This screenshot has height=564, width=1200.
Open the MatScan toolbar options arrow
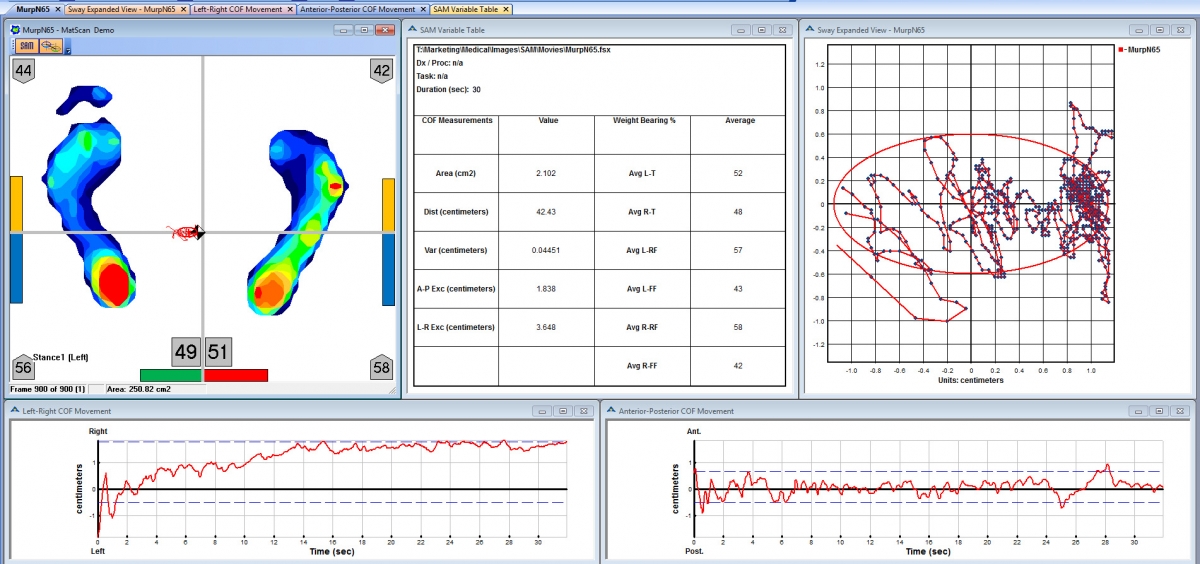(x=66, y=49)
